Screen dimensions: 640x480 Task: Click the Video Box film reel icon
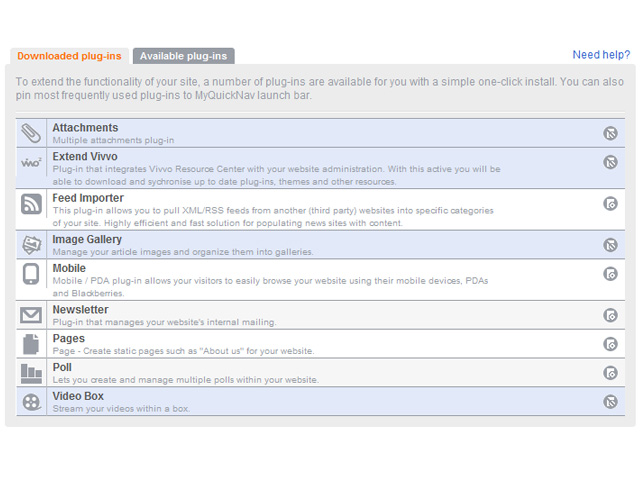tap(31, 402)
